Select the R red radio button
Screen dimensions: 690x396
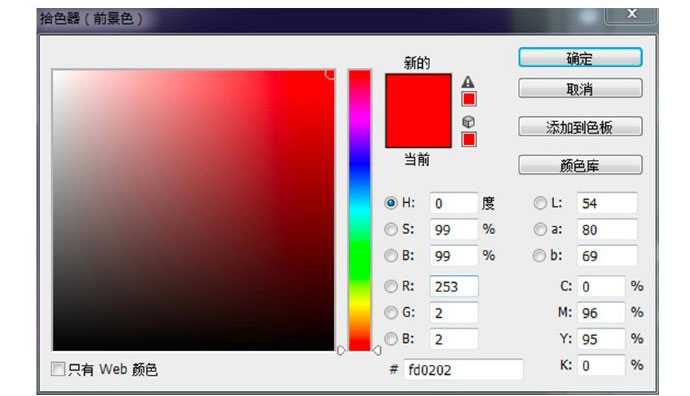(391, 286)
